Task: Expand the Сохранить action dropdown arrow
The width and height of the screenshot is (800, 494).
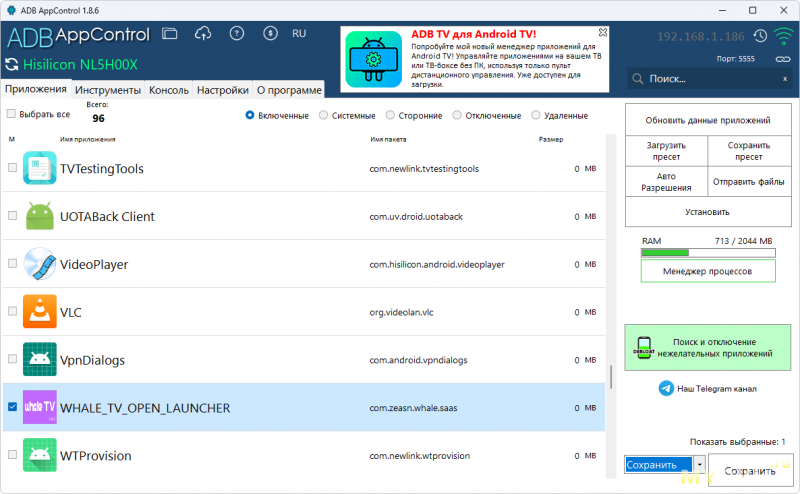Action: tap(699, 465)
